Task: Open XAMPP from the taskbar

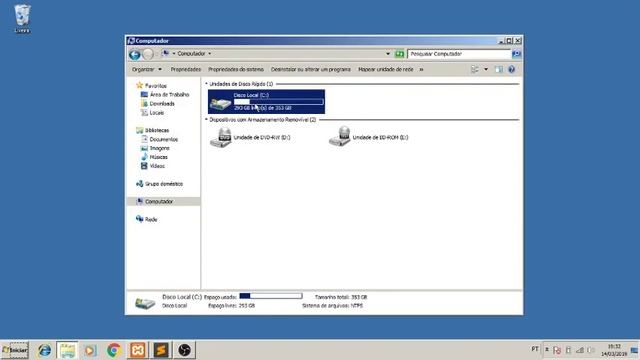Action: (138, 350)
